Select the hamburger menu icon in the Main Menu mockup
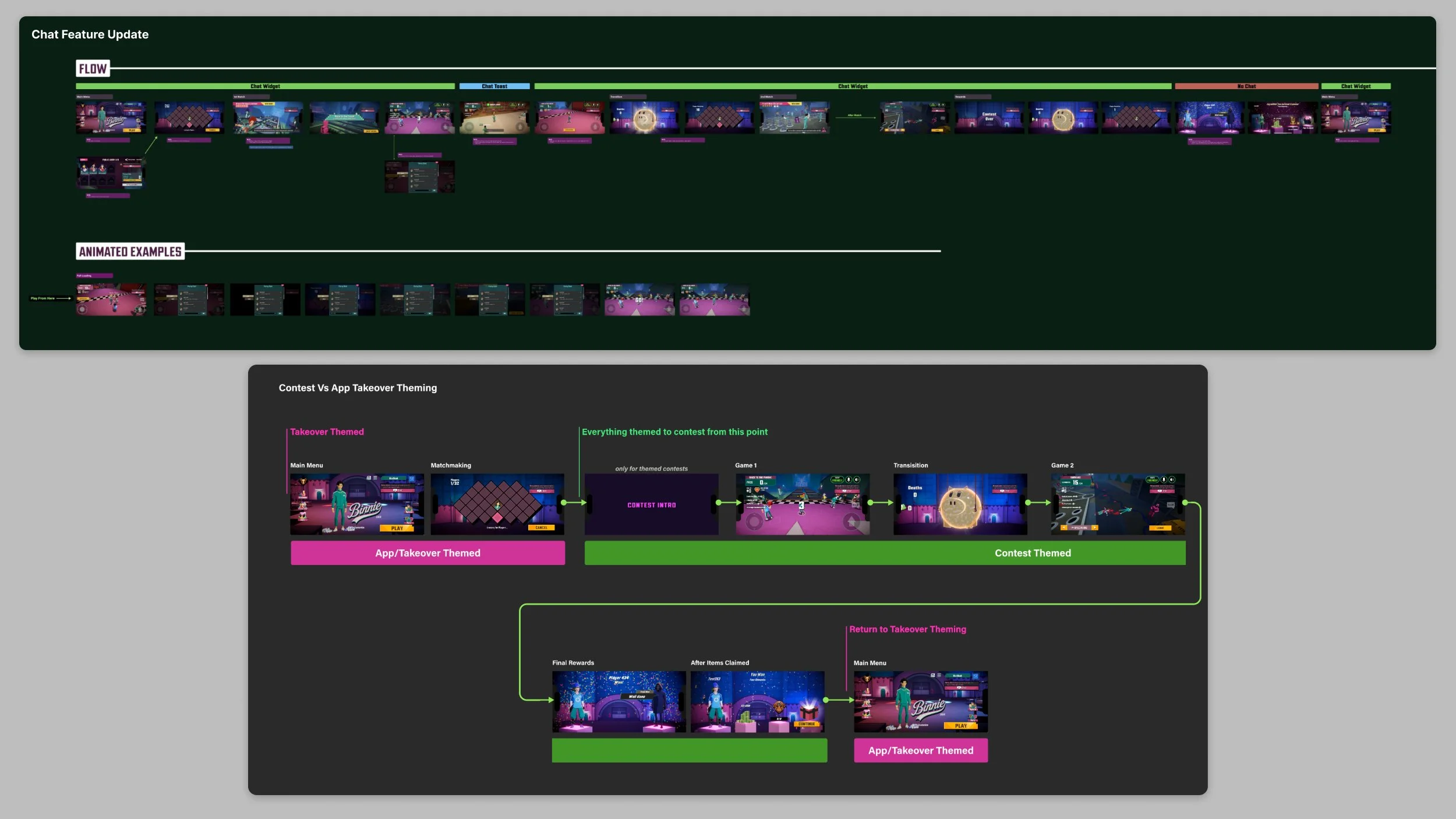Viewport: 1456px width, 819px height. click(x=375, y=478)
